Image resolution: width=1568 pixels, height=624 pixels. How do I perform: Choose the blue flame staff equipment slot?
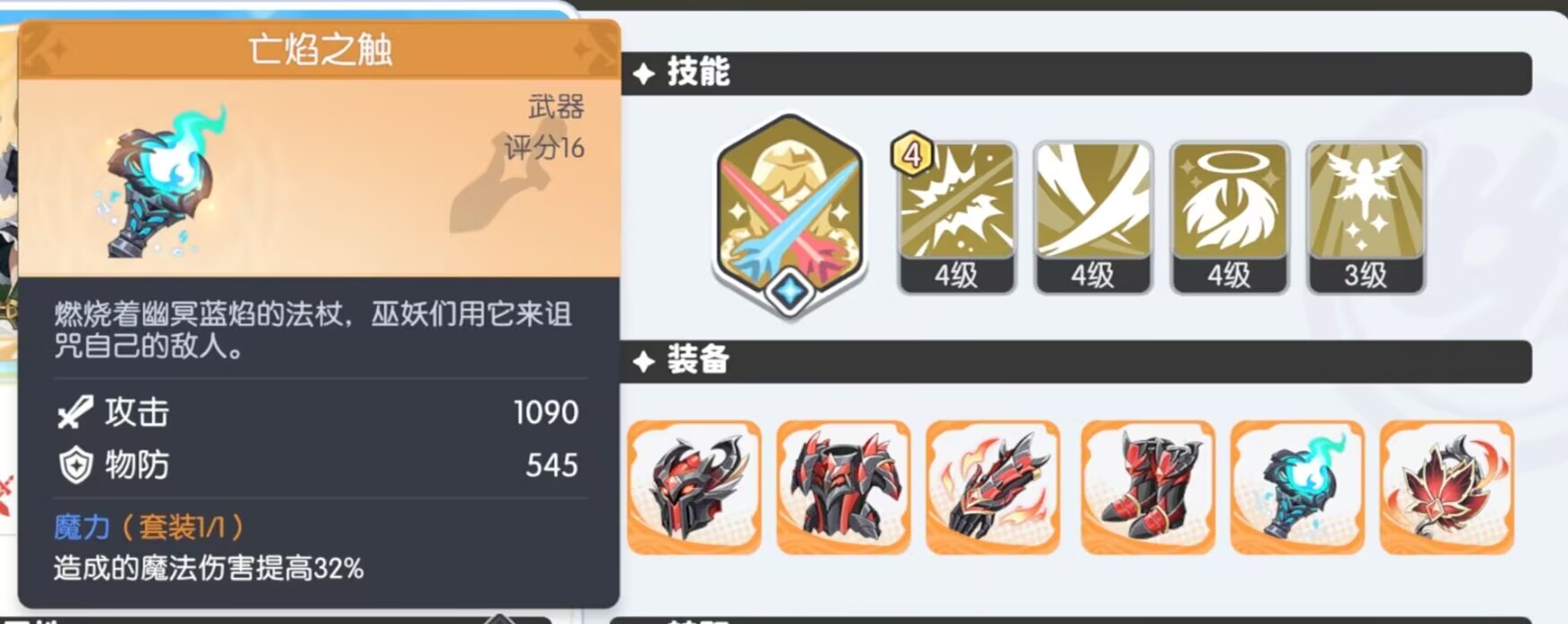tap(1297, 488)
